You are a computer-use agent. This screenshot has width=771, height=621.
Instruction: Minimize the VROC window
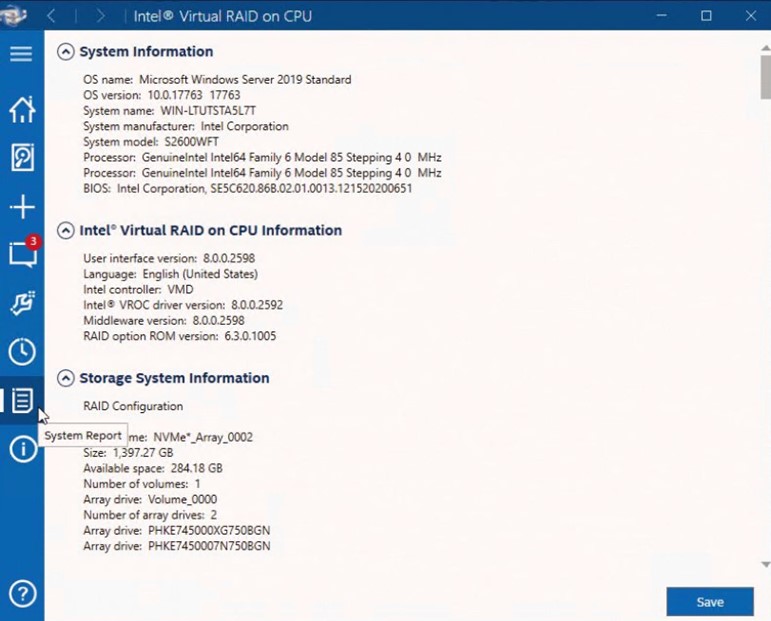(662, 16)
